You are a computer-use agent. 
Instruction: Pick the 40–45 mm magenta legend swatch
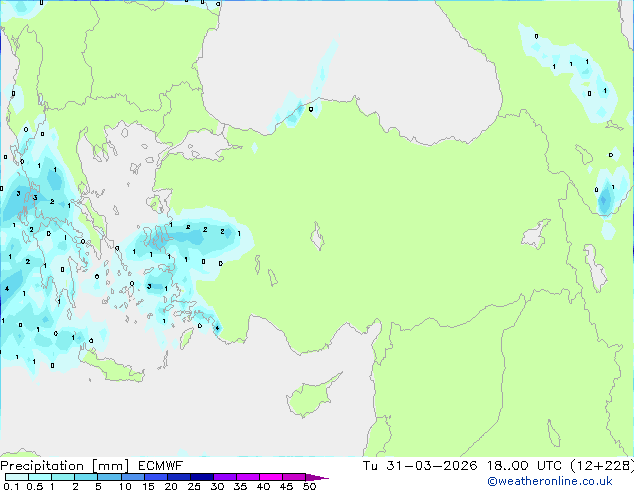click(x=271, y=477)
